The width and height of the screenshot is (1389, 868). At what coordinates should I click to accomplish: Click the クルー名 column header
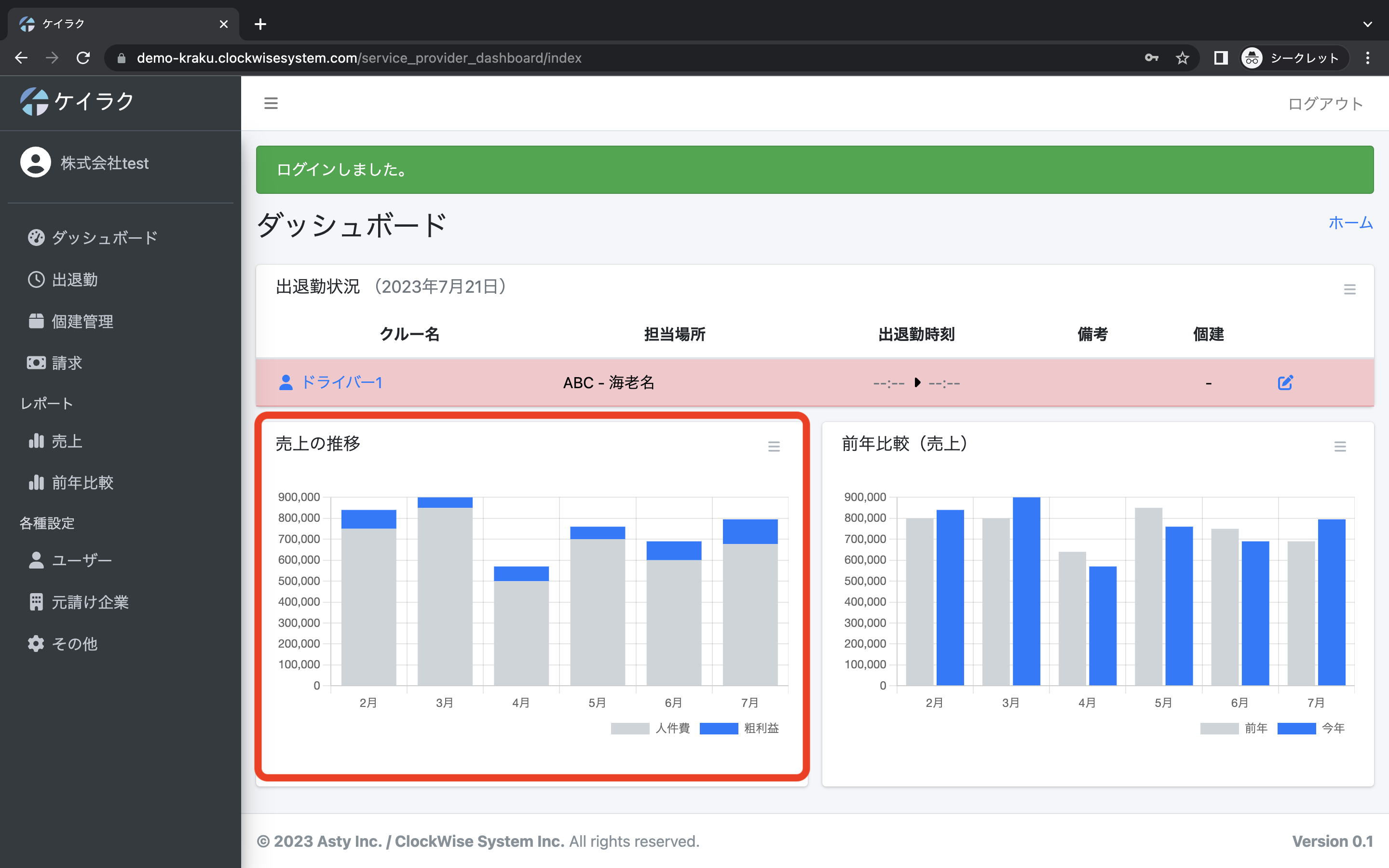[x=409, y=334]
